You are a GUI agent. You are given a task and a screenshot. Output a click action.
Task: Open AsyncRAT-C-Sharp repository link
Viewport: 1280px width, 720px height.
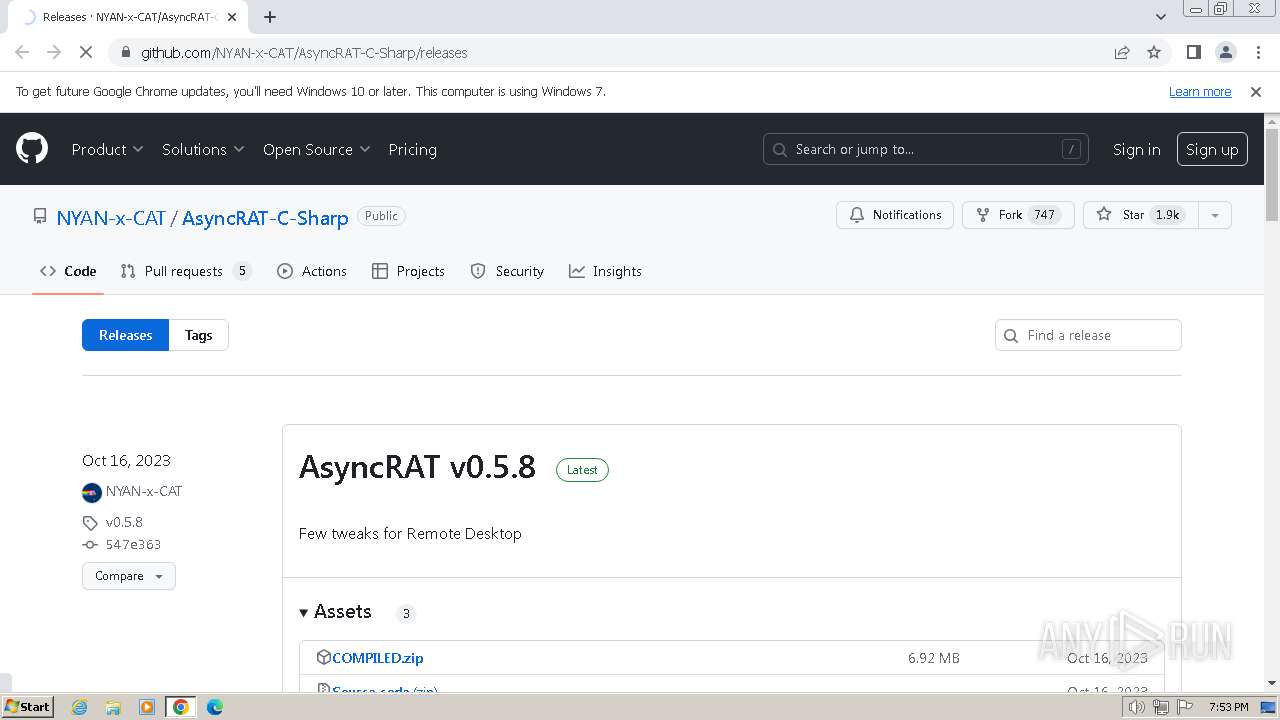(265, 217)
